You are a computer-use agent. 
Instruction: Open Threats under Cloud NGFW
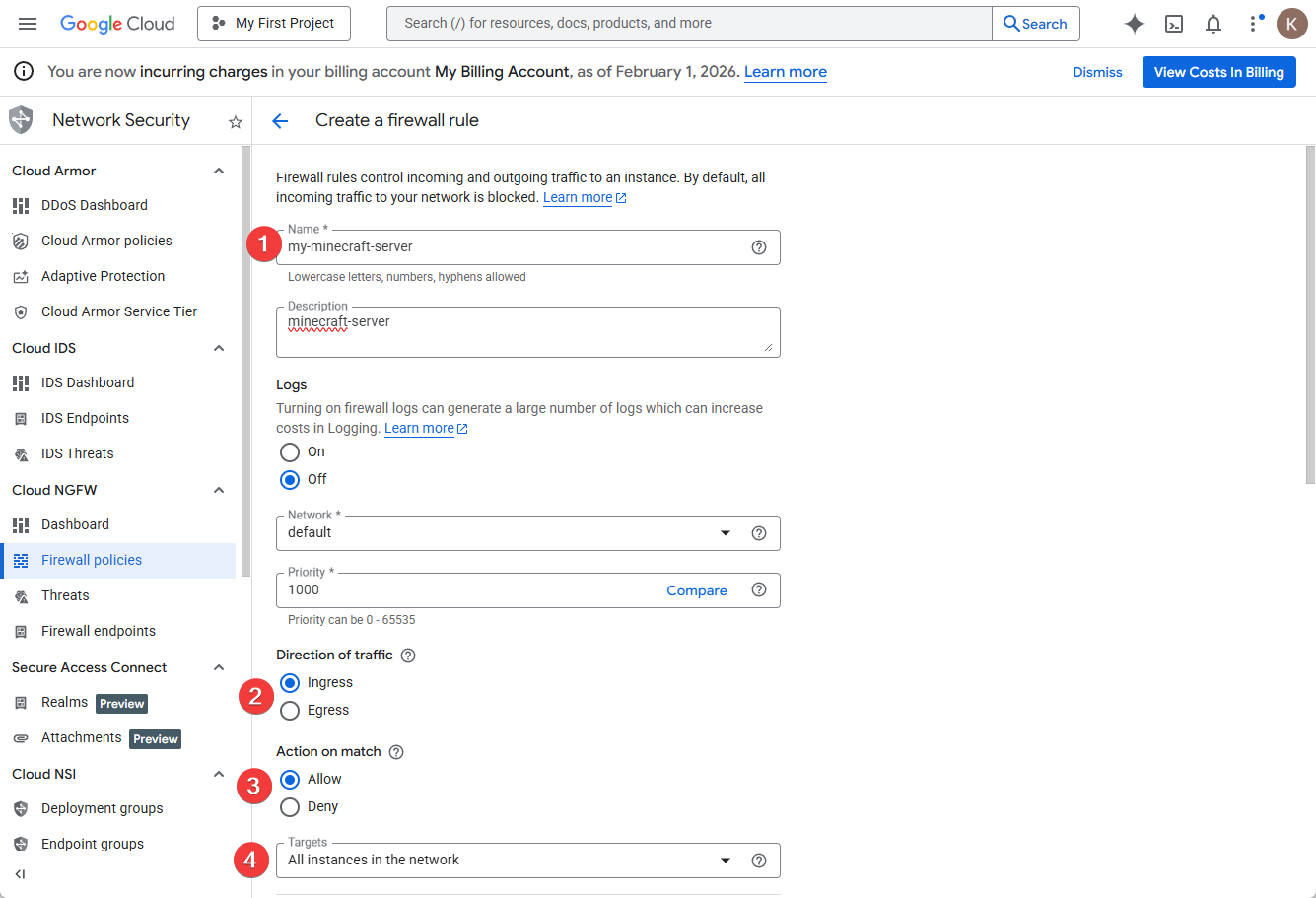pyautogui.click(x=118, y=596)
